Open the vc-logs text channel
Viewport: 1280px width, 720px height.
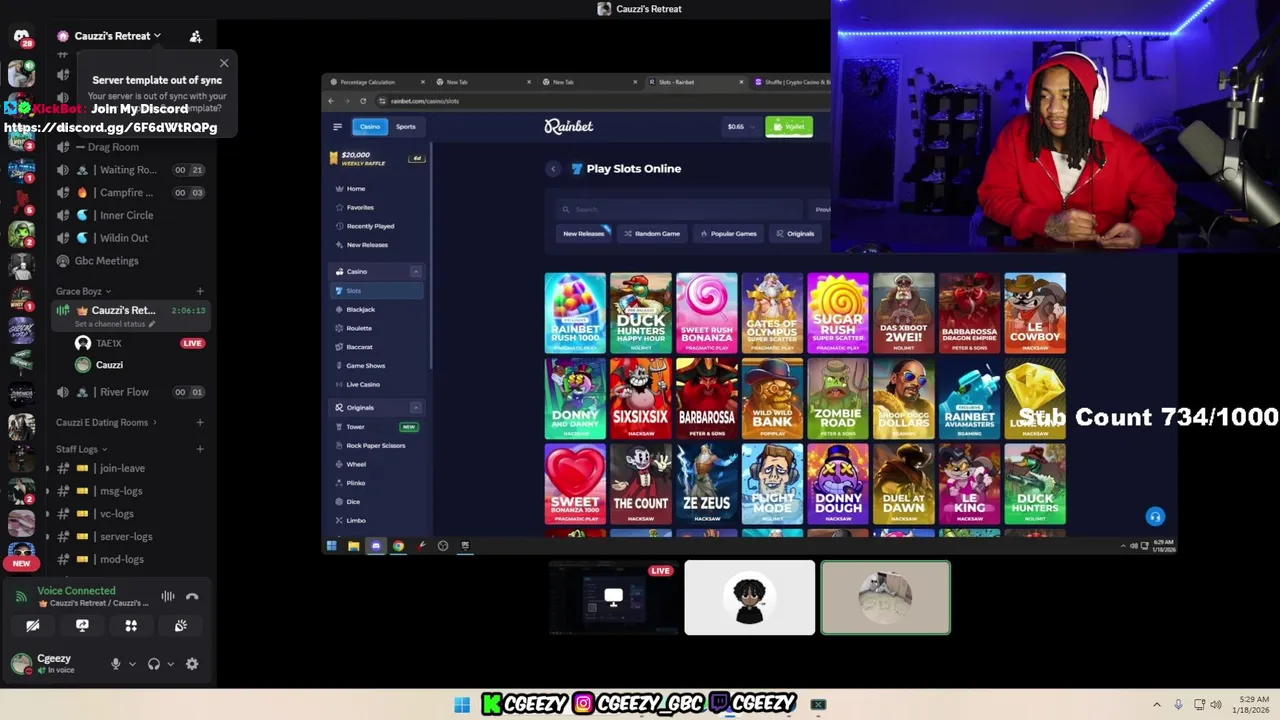[x=130, y=514]
